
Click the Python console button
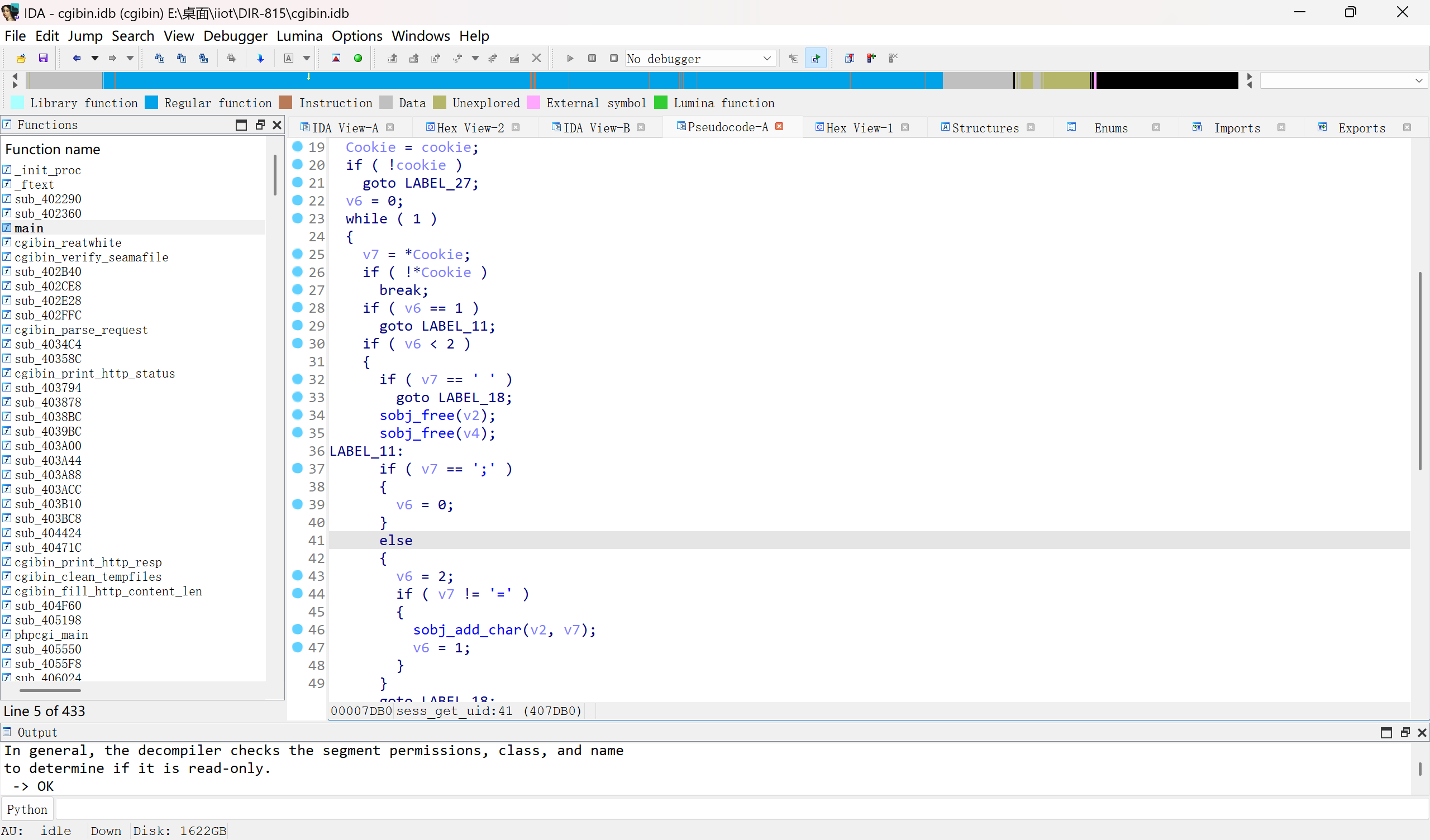27,809
